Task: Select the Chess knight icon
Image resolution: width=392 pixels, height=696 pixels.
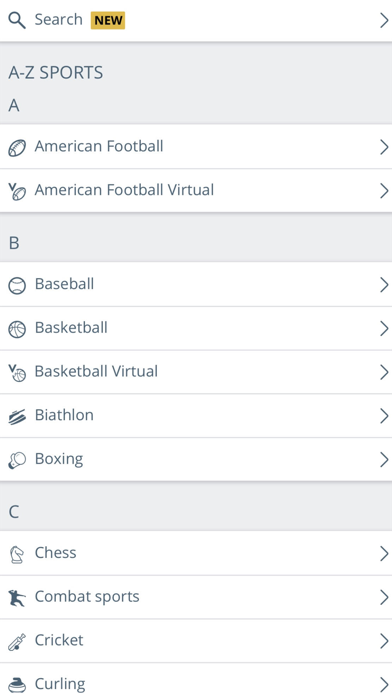Action: point(17,554)
